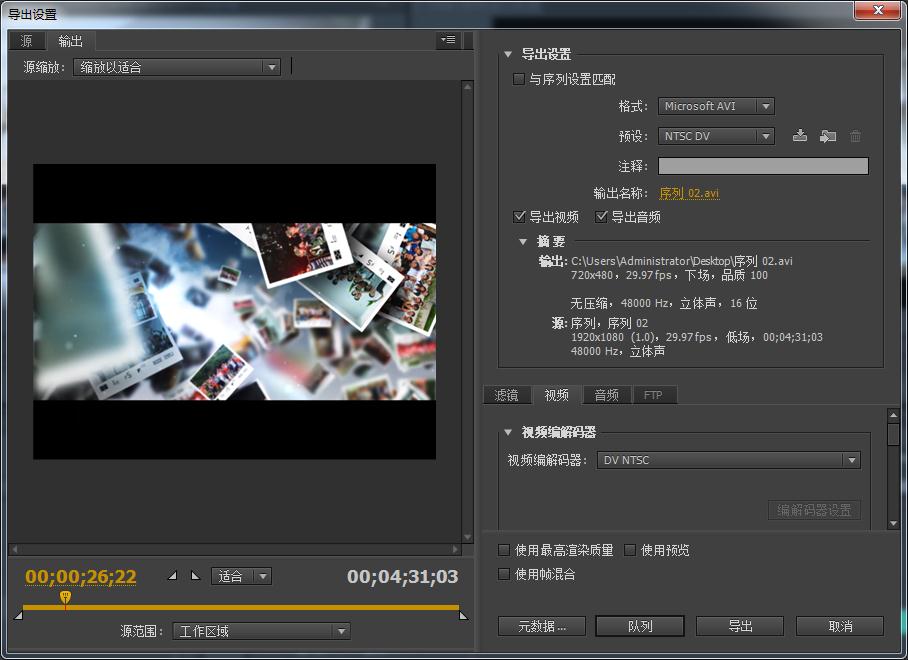Set the source range in point
Image resolution: width=908 pixels, height=660 pixels.
pos(171,576)
